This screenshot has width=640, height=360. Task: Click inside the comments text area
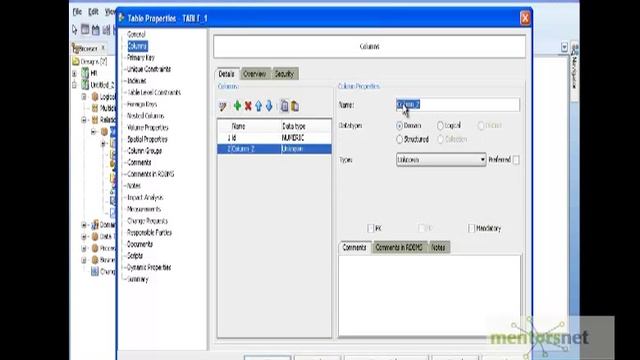429,296
